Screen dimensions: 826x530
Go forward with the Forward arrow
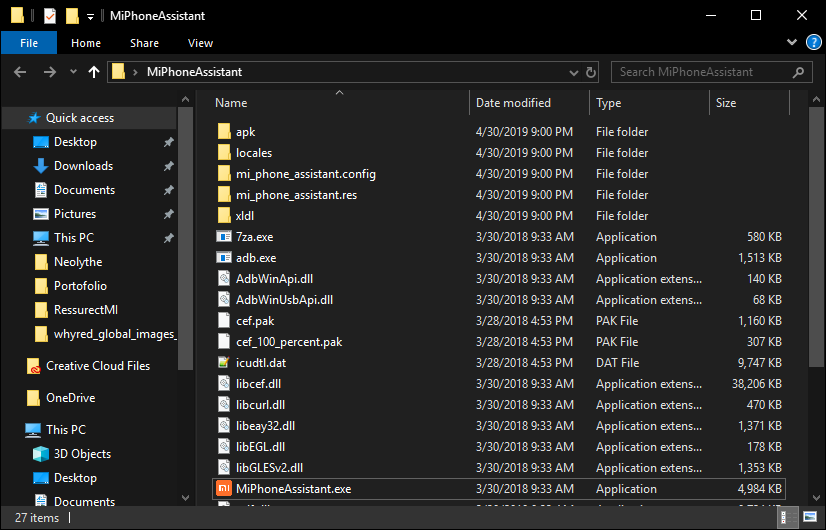[50, 72]
